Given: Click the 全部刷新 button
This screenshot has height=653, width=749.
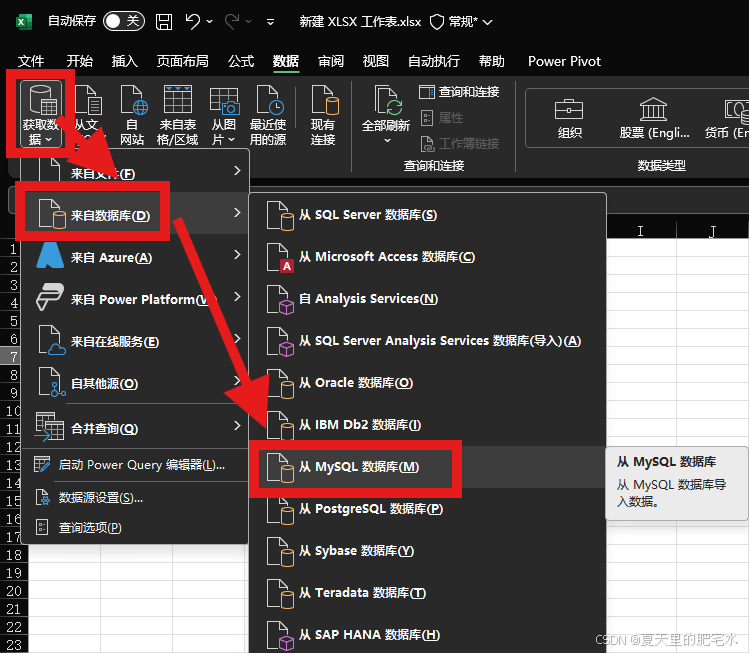Looking at the screenshot, I should tap(386, 115).
